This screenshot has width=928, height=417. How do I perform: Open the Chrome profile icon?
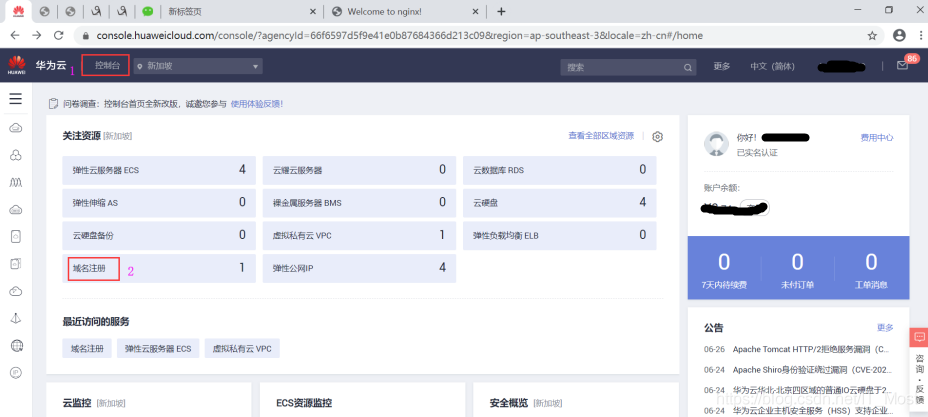pyautogui.click(x=900, y=35)
